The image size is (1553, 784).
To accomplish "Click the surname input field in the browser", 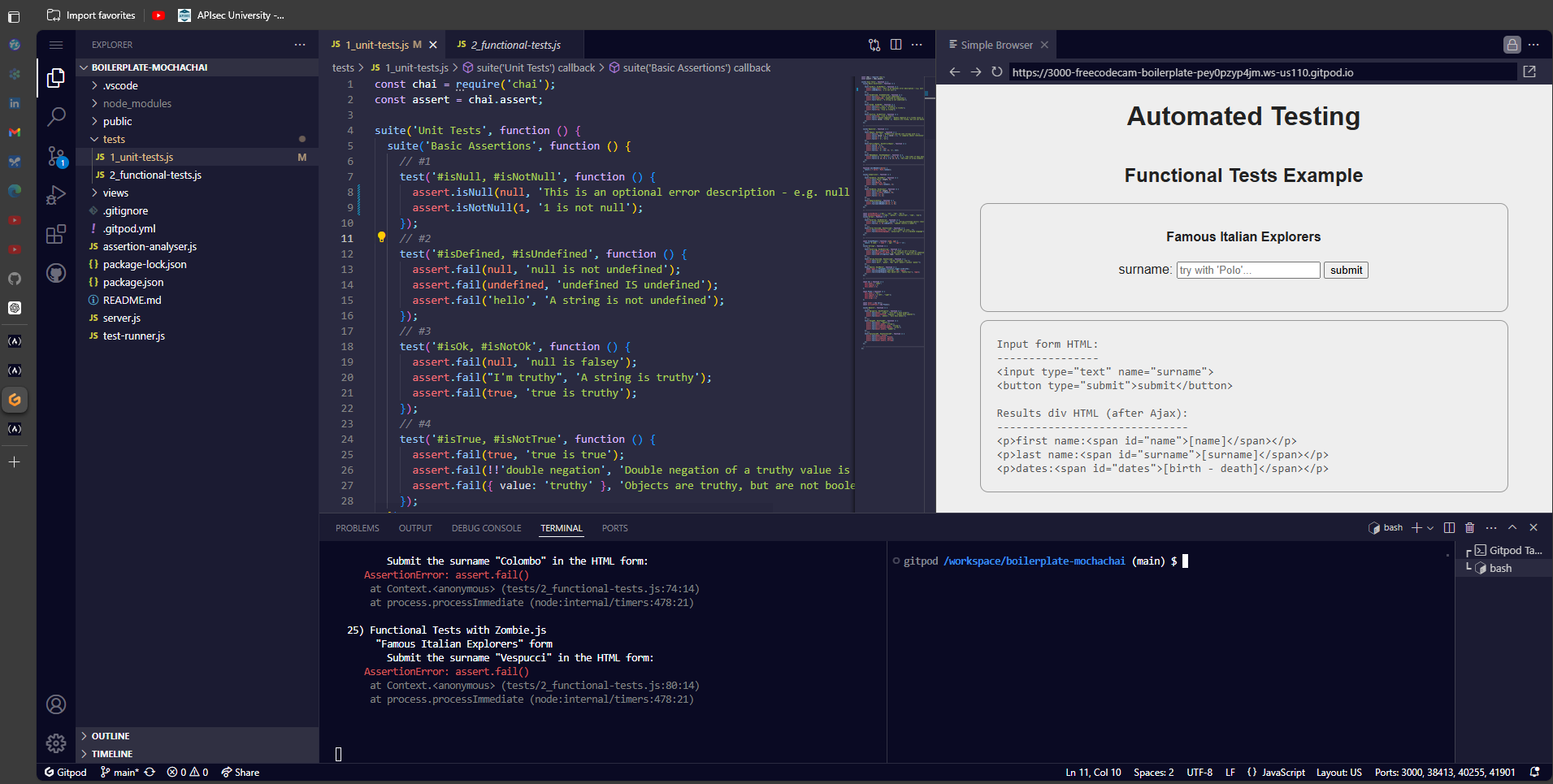I will pos(1247,270).
